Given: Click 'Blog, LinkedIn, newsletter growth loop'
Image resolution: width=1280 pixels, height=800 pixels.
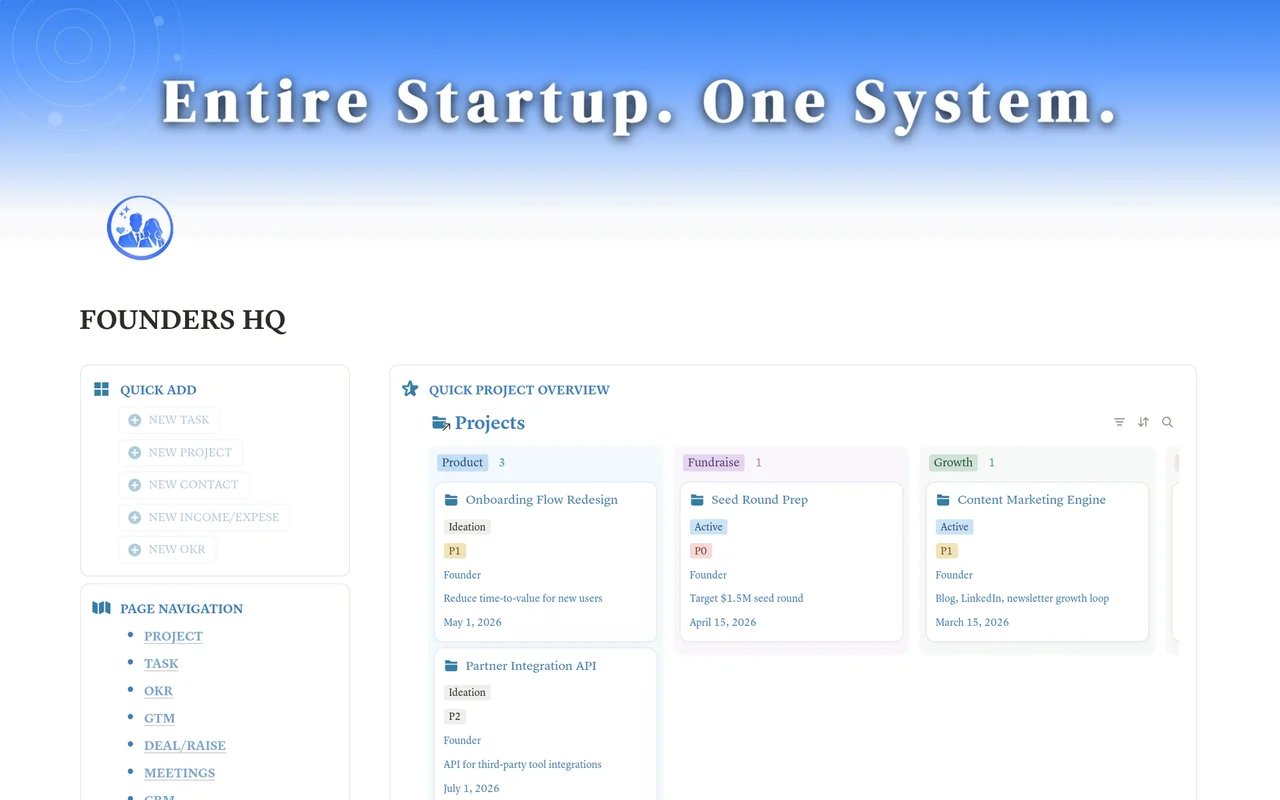Looking at the screenshot, I should coord(1022,598).
